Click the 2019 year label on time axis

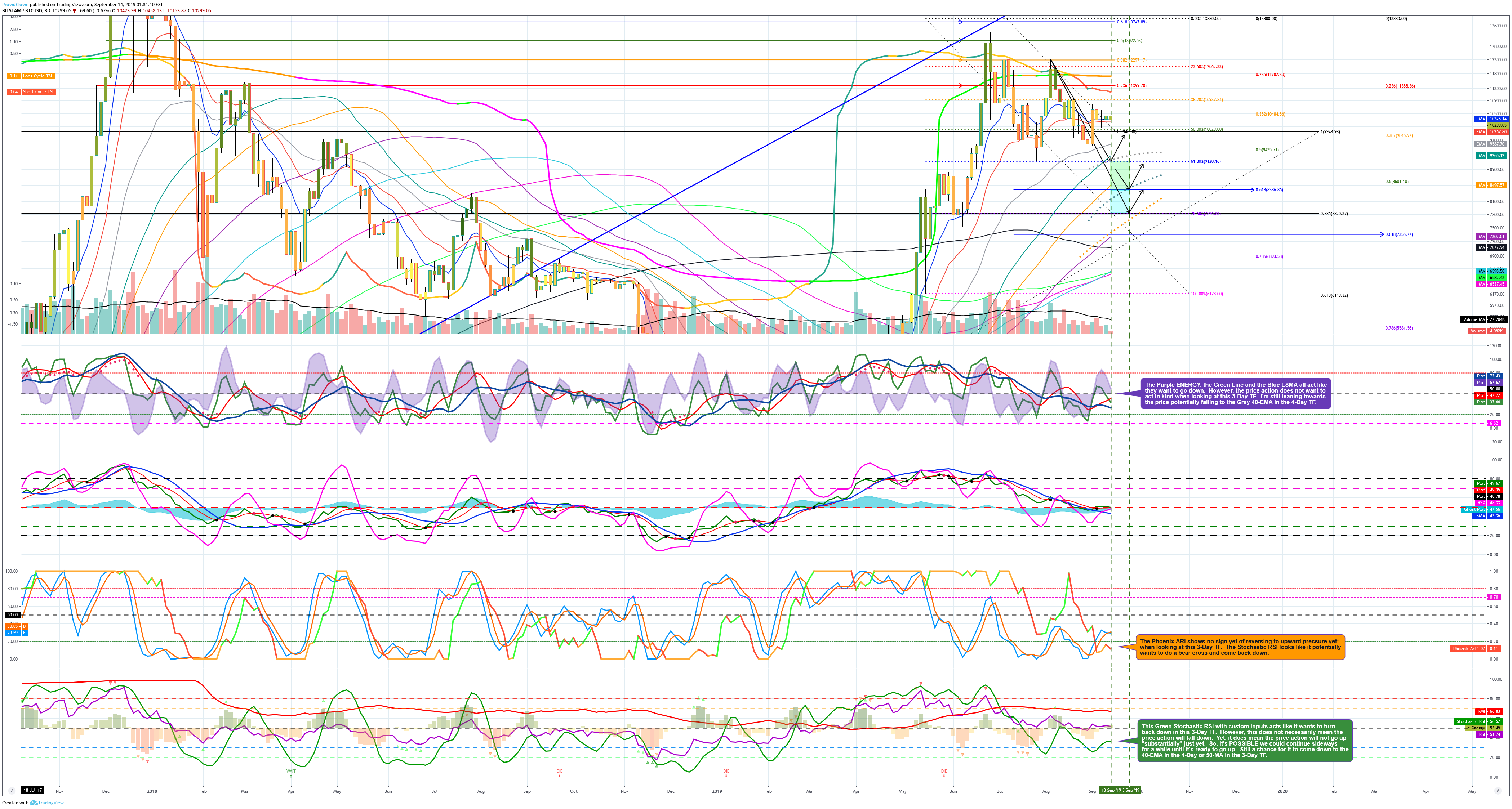coord(717,791)
